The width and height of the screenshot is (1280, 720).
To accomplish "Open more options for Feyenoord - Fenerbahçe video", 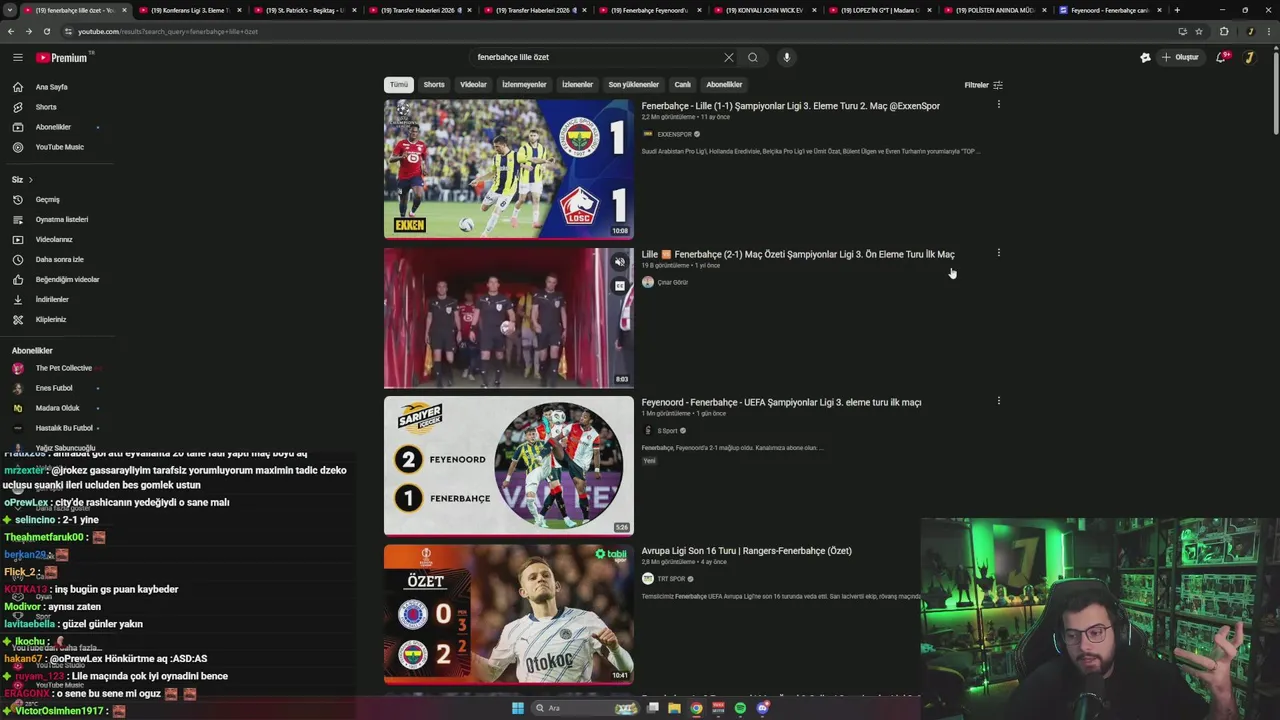I will click(x=998, y=401).
